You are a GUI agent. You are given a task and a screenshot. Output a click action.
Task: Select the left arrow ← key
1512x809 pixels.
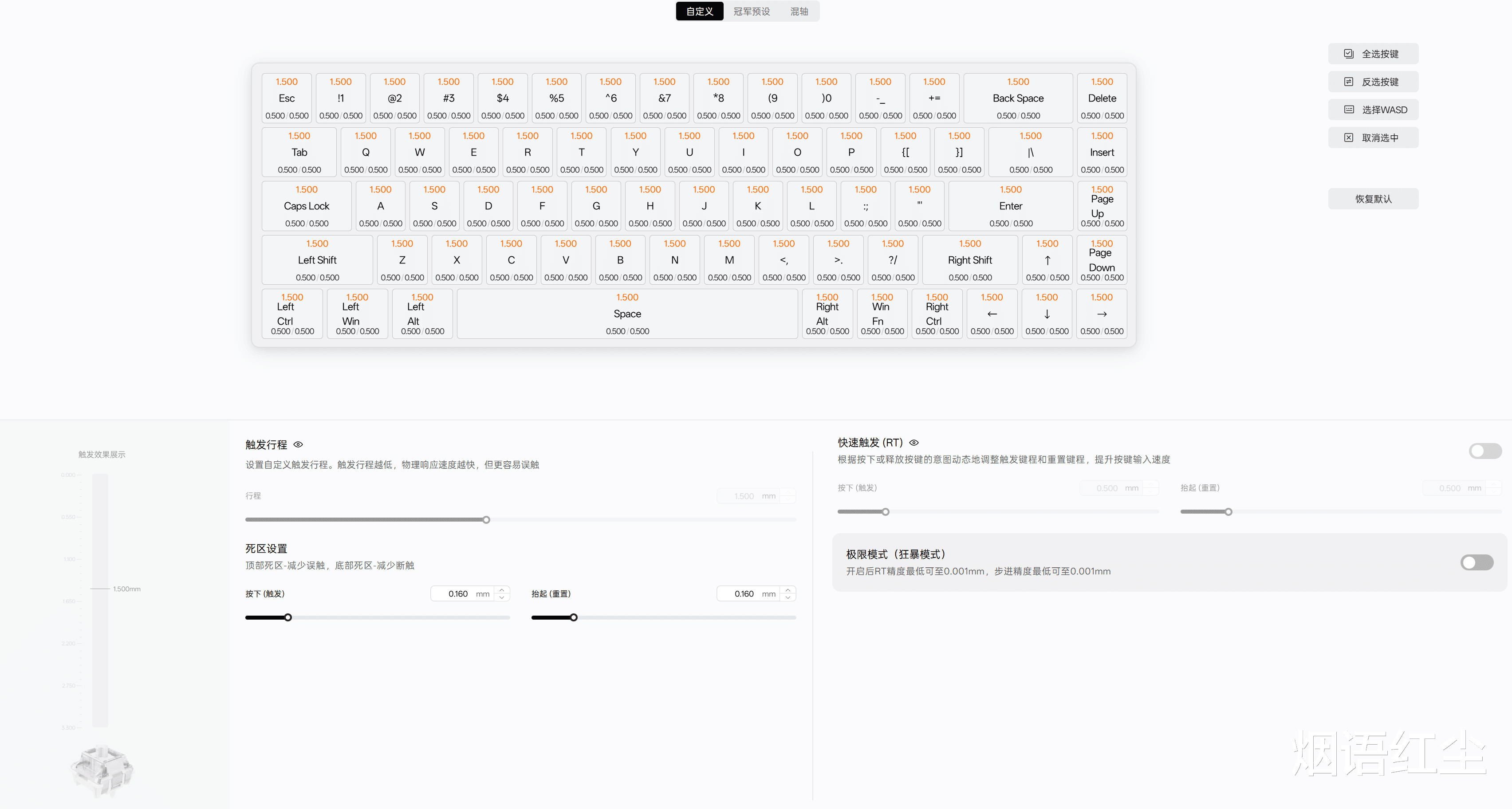click(x=992, y=314)
